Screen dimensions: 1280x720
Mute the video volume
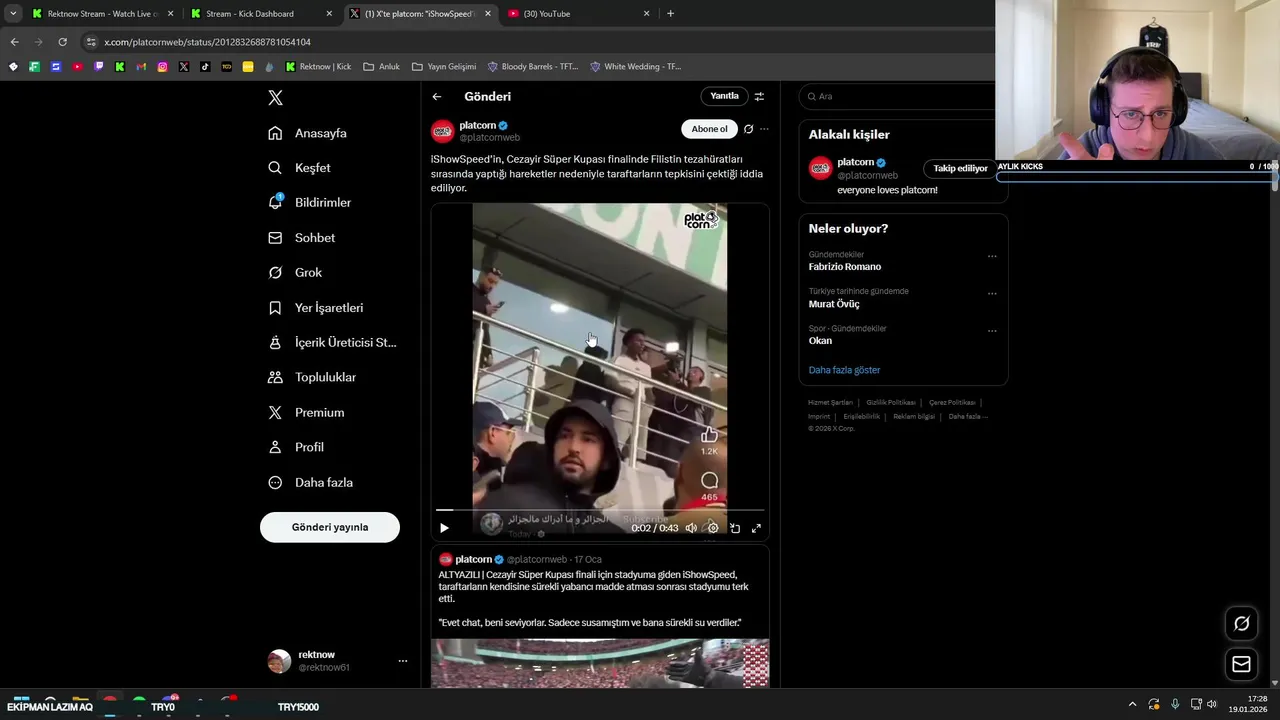pyautogui.click(x=691, y=528)
